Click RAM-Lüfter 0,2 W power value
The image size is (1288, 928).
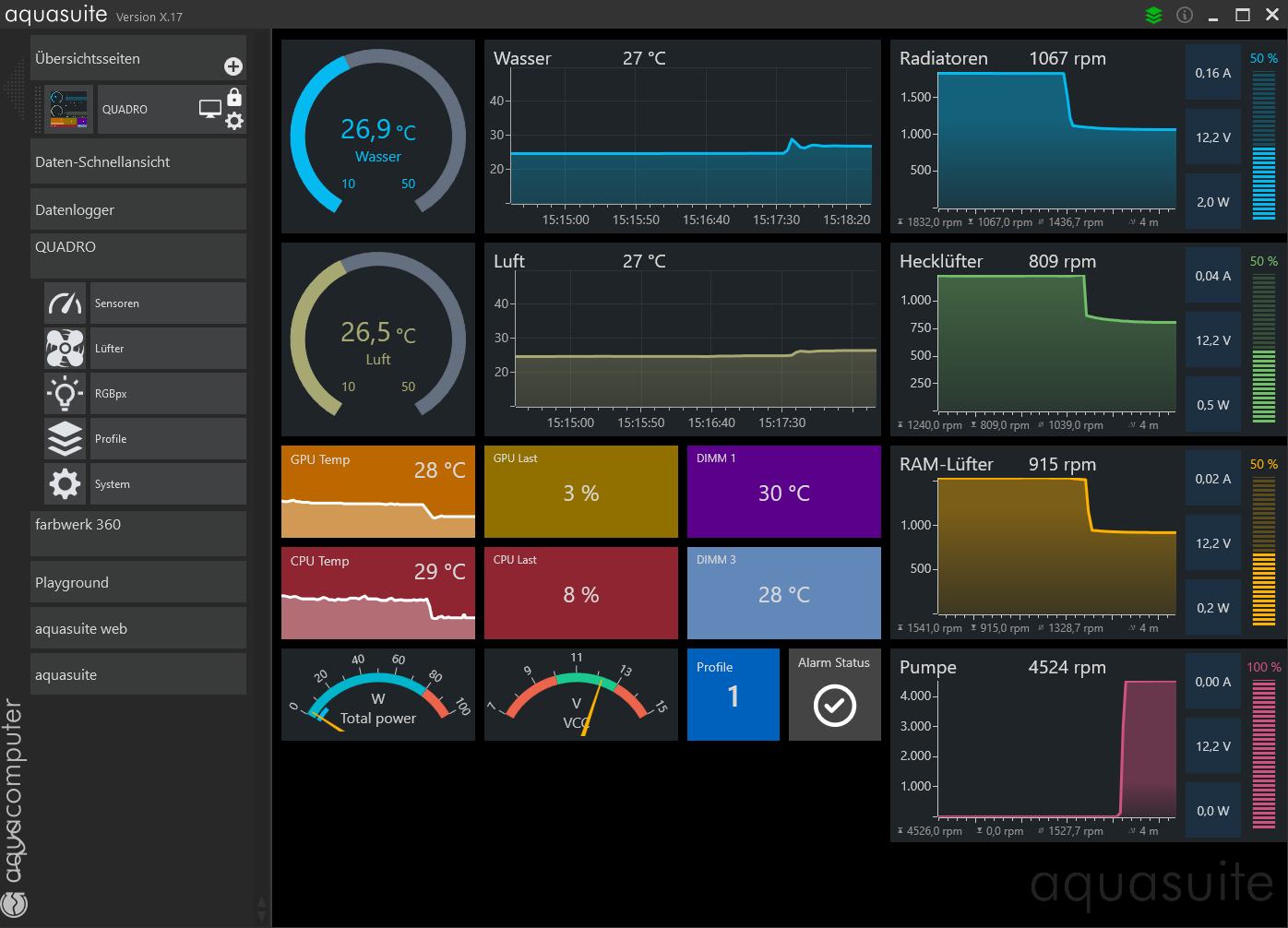click(1213, 607)
